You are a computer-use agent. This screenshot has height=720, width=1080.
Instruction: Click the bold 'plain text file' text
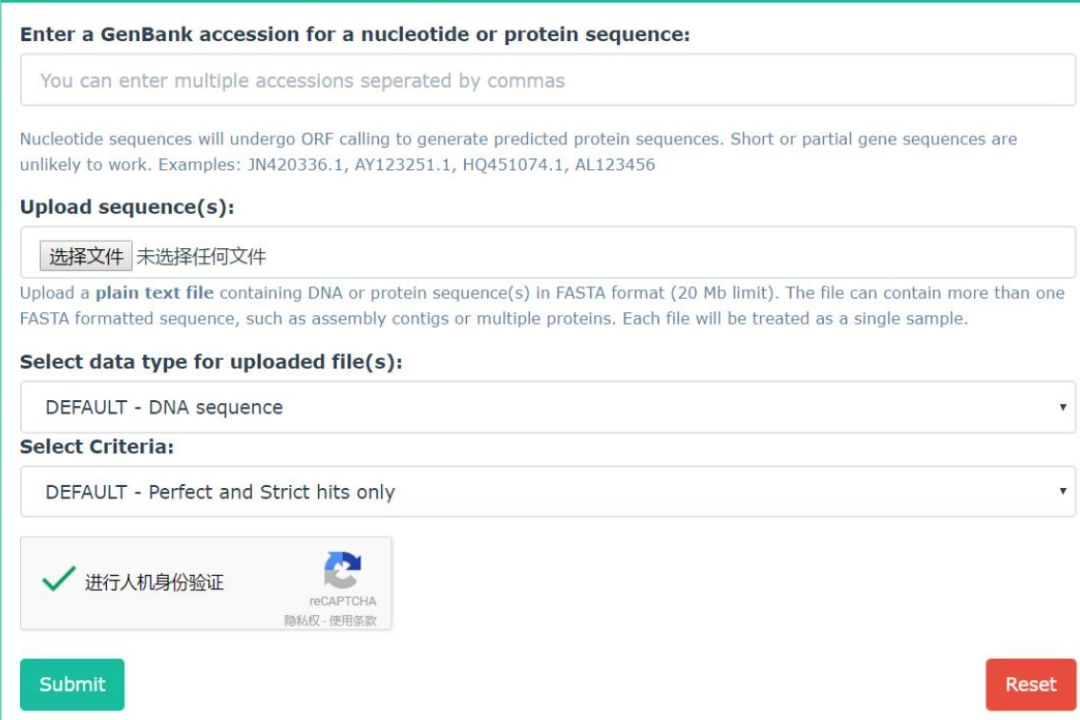click(154, 293)
